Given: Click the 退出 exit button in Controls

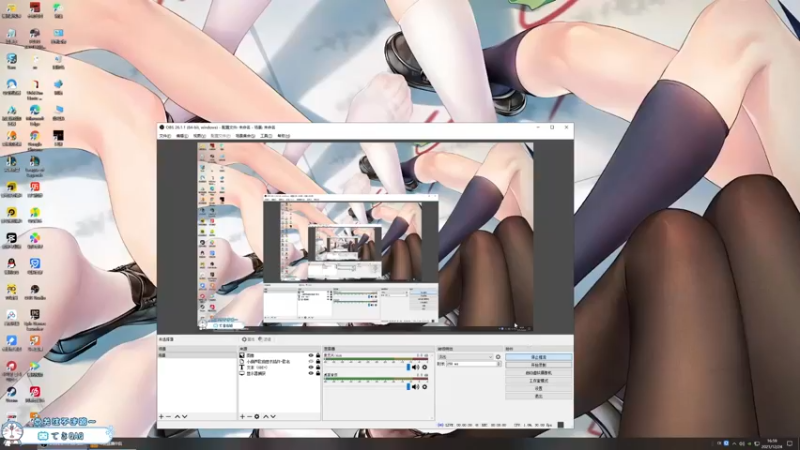Looking at the screenshot, I should (538, 396).
